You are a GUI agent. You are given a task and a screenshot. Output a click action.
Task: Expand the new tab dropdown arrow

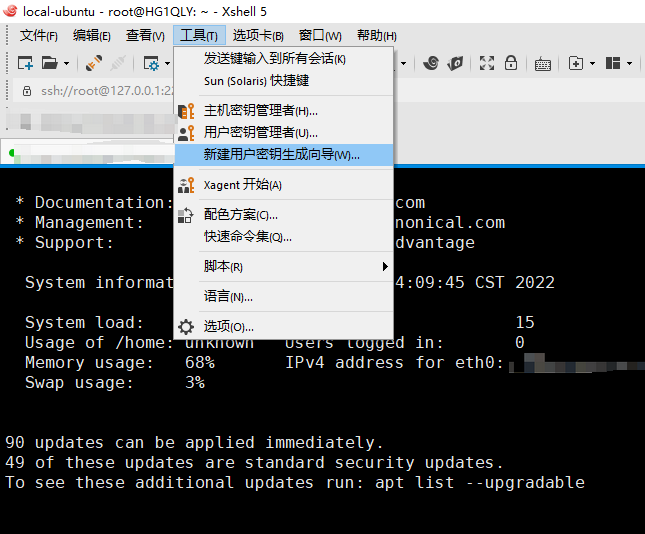[592, 64]
